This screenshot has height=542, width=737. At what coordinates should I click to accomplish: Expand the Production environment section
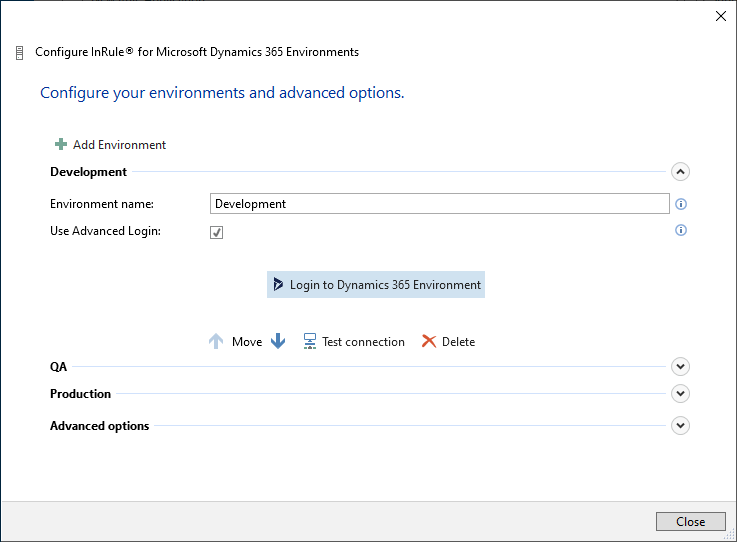pos(680,393)
